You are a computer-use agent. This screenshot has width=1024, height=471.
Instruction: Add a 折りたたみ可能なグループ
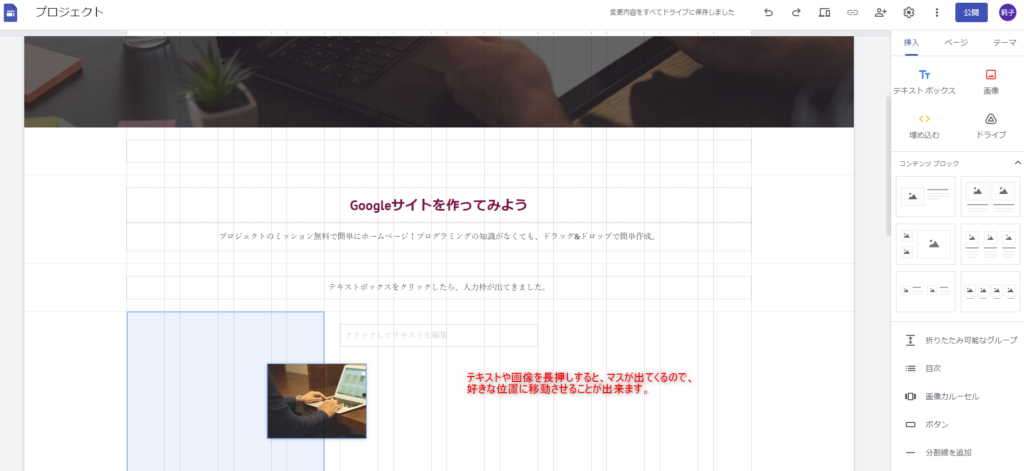click(x=960, y=340)
